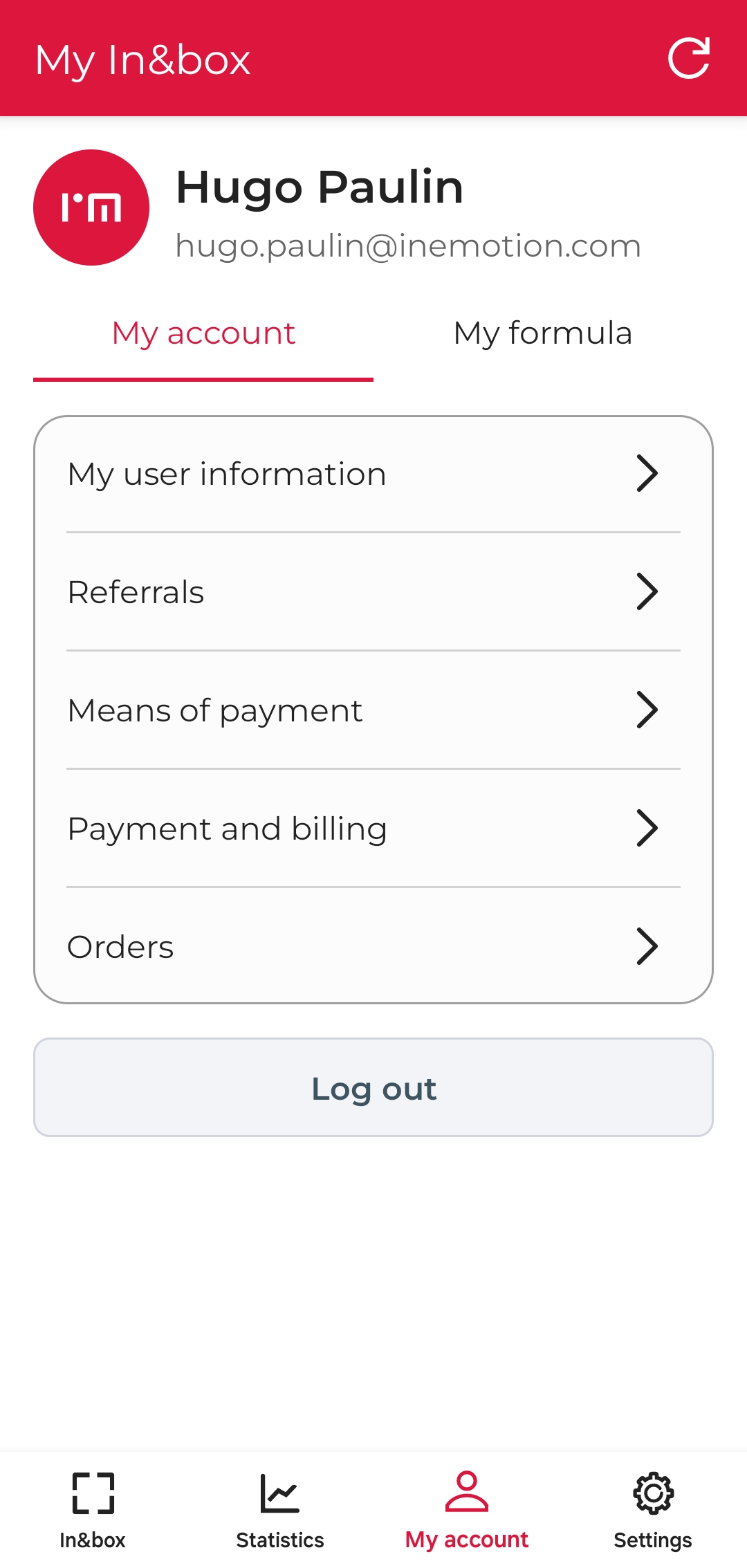
Task: Open Payment and billing chevron
Action: coord(647,829)
